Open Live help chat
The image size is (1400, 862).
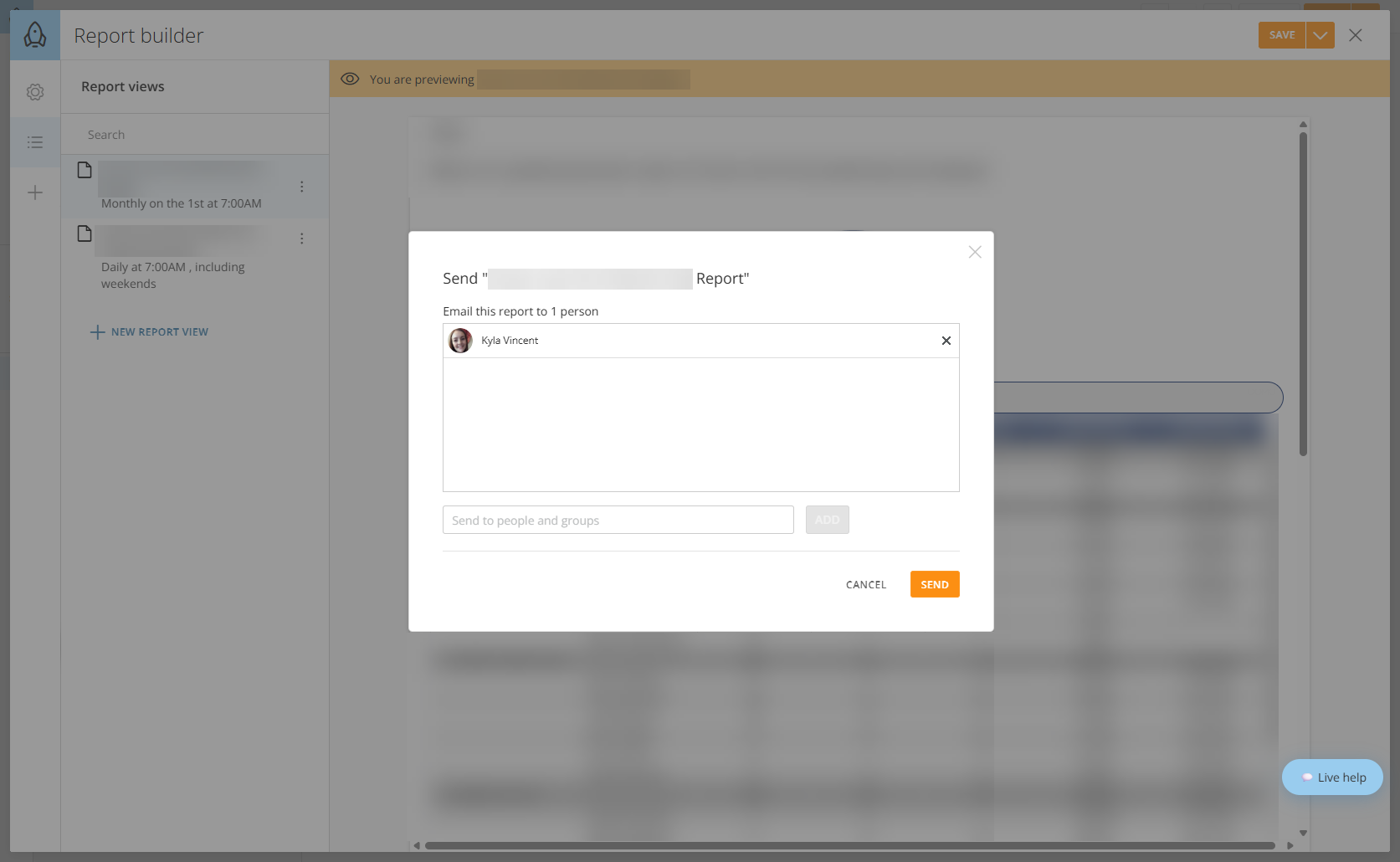[1332, 777]
